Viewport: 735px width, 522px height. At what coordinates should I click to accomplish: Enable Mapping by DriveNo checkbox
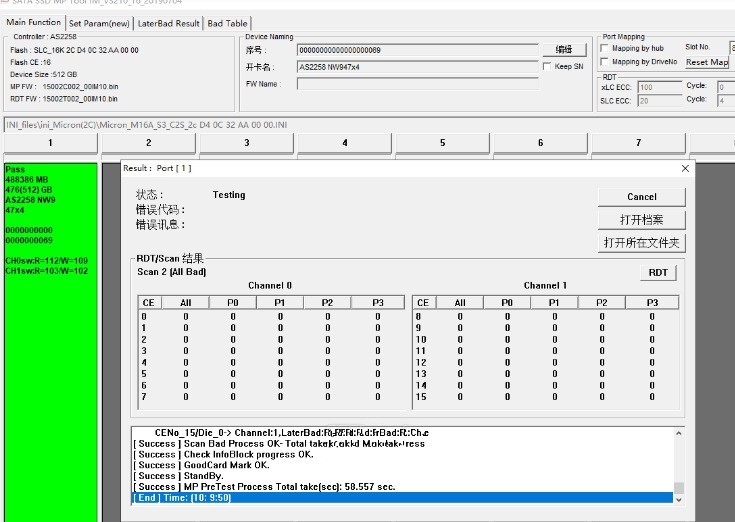coord(604,62)
